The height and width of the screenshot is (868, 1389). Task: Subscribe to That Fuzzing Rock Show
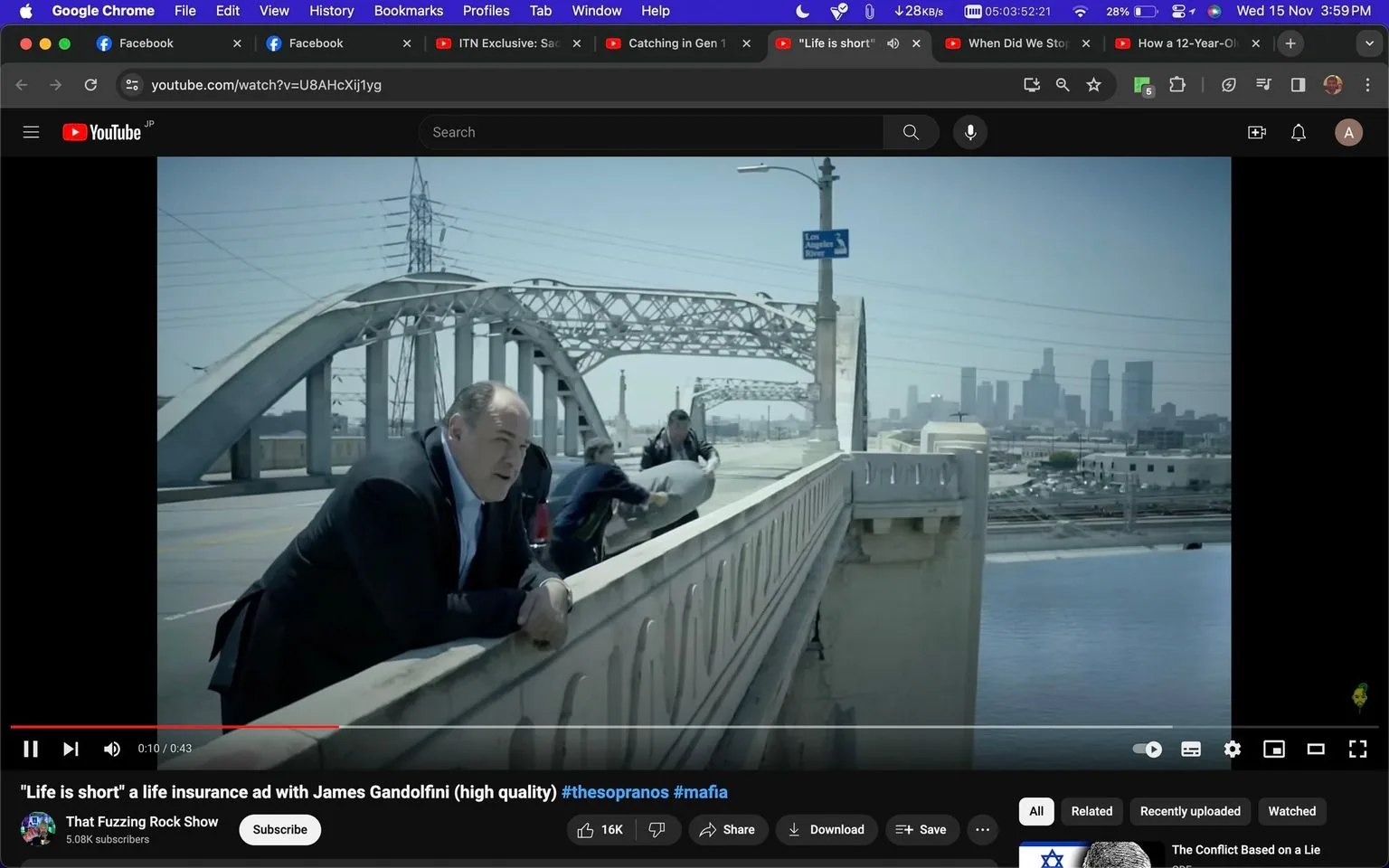click(x=279, y=829)
